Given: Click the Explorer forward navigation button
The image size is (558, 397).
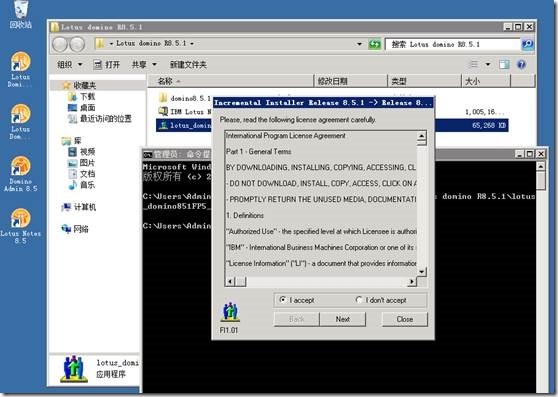Looking at the screenshot, I should tap(77, 44).
